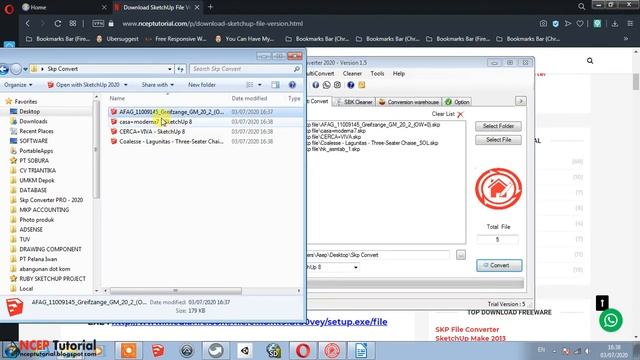
Task: Click the Convert button
Action: [499, 265]
